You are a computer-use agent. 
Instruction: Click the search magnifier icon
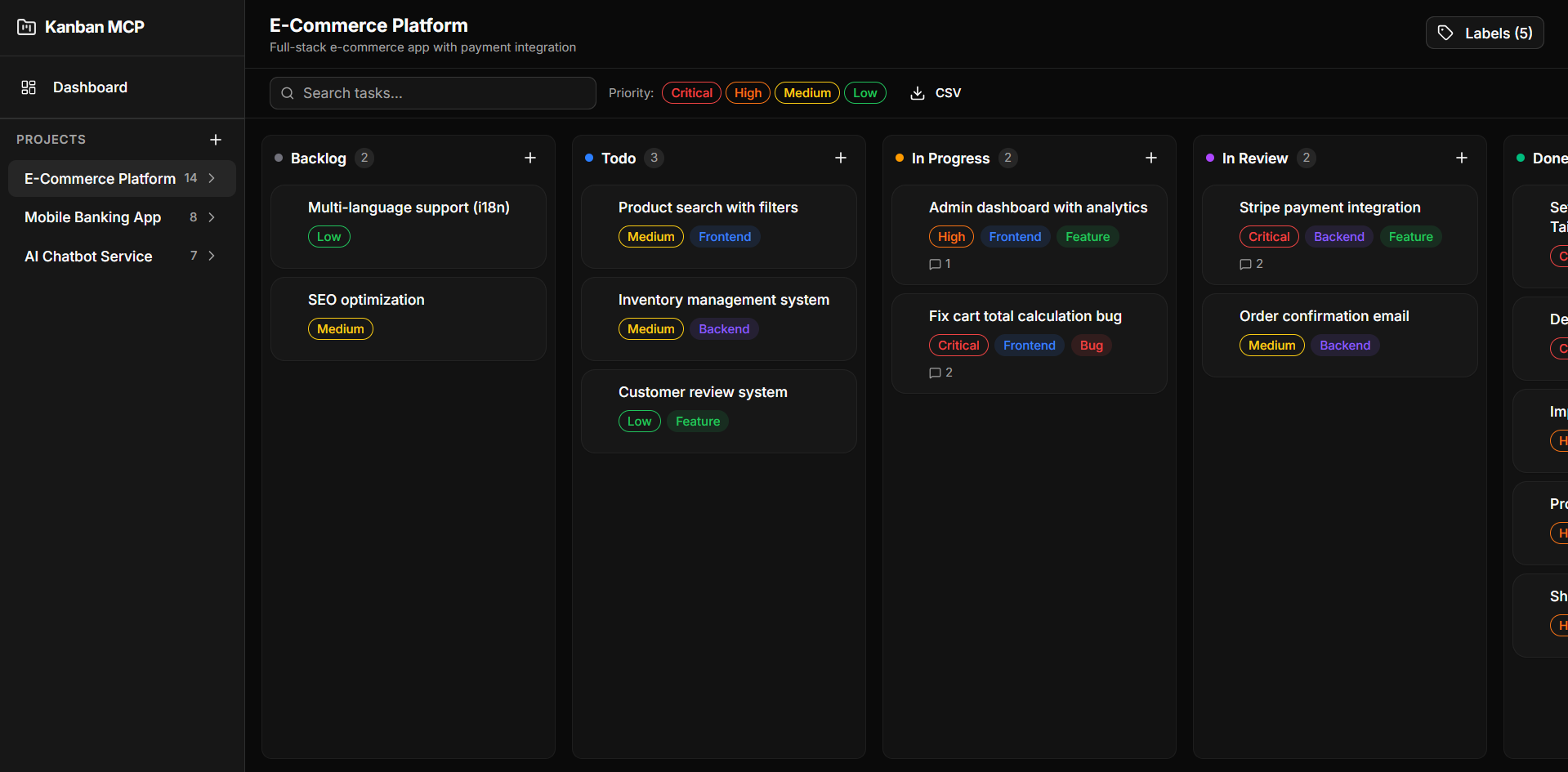[287, 93]
